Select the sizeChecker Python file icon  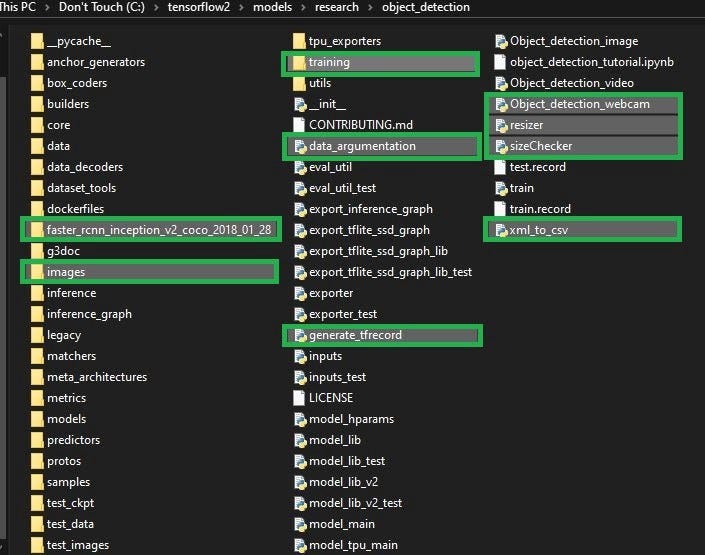[x=501, y=146]
